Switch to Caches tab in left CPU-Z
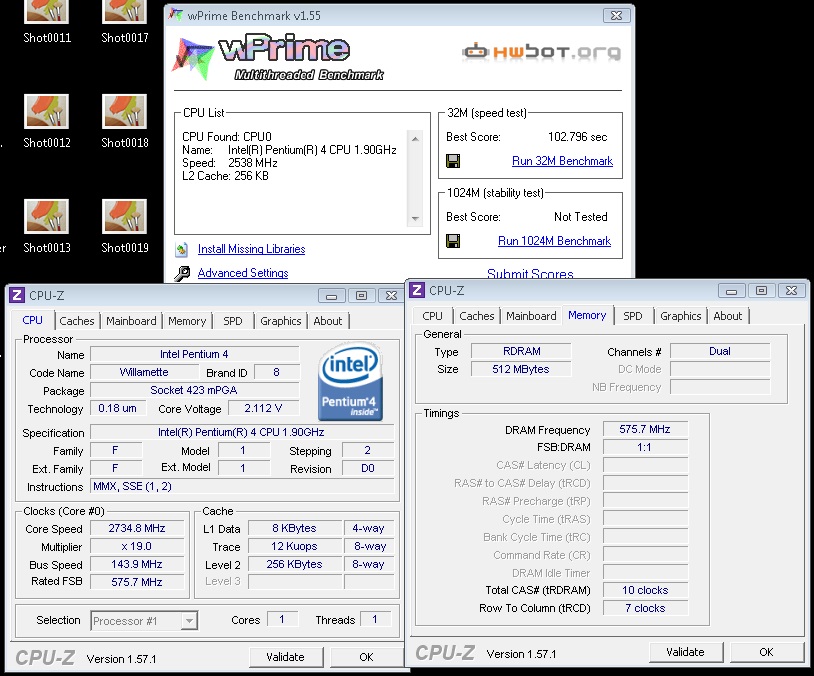The image size is (814, 676). (77, 321)
